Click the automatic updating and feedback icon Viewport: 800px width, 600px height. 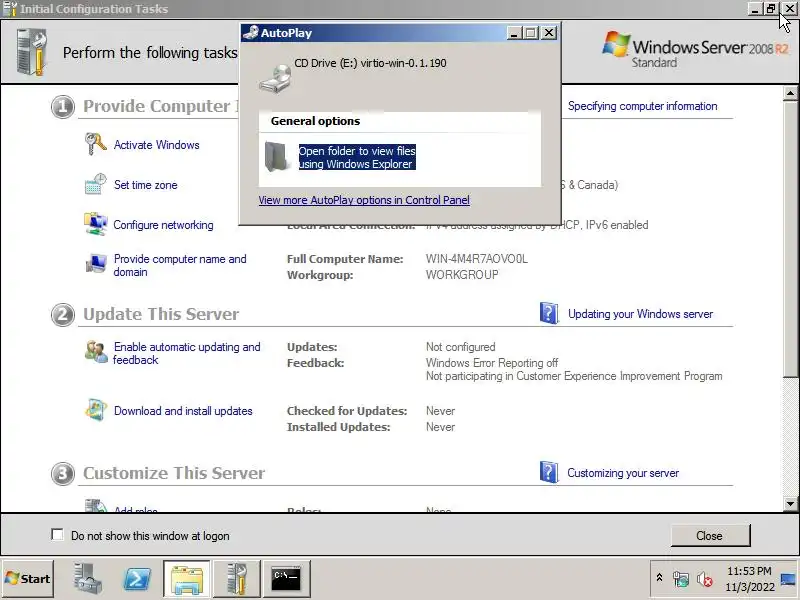click(95, 352)
